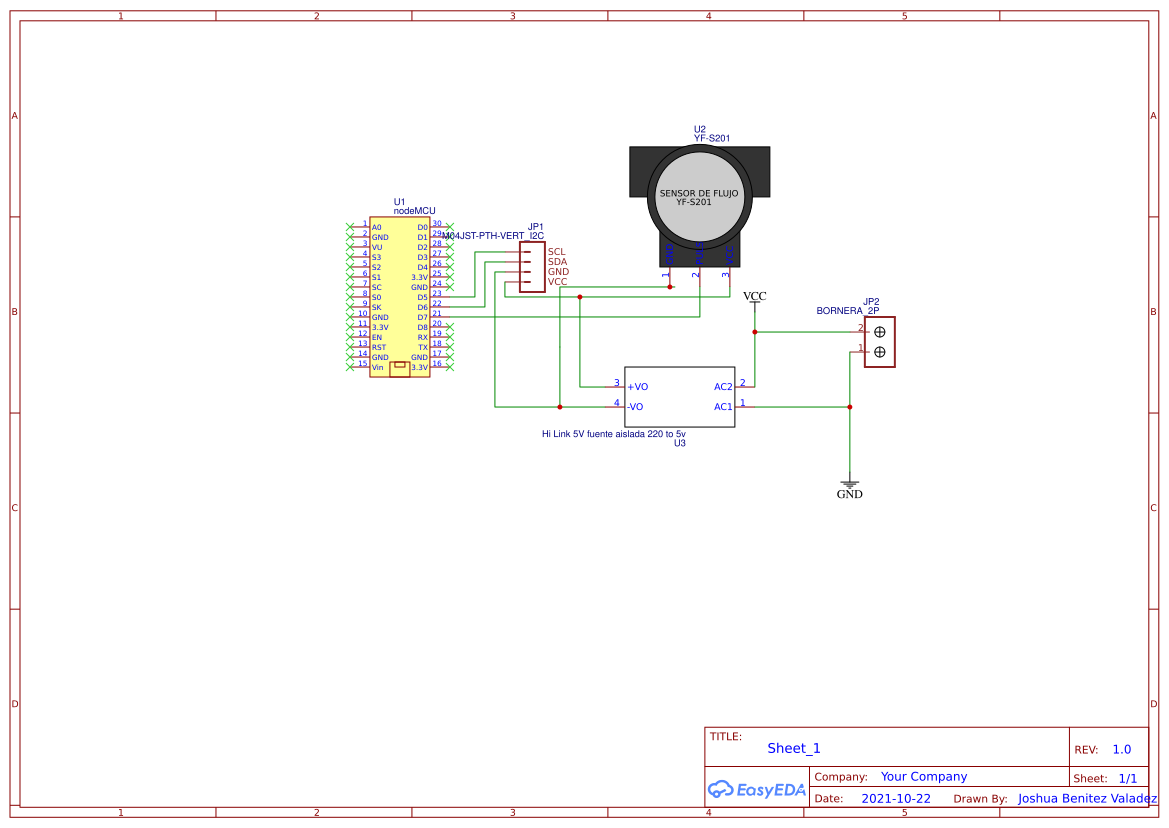1169x828 pixels.
Task: Toggle the no-connect flag on the RX pin
Action: [450, 337]
